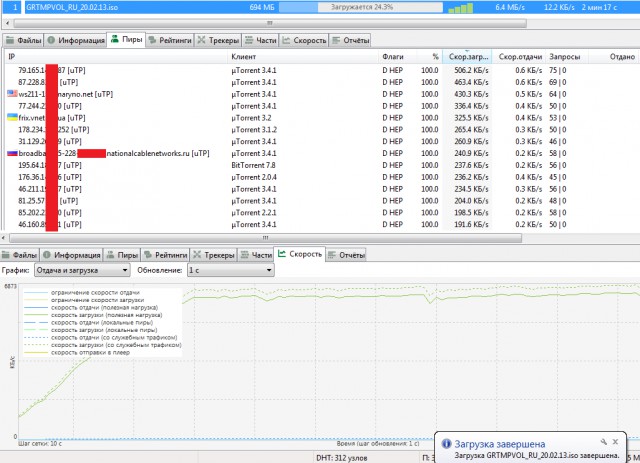Select the torrent row GRTMPVOL_RU_20.02.13.iso
640x463 pixels.
[320, 7]
